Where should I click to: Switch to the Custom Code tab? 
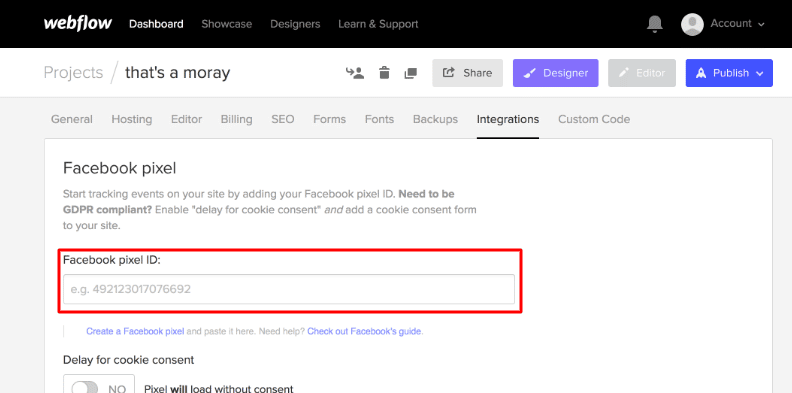click(x=593, y=119)
